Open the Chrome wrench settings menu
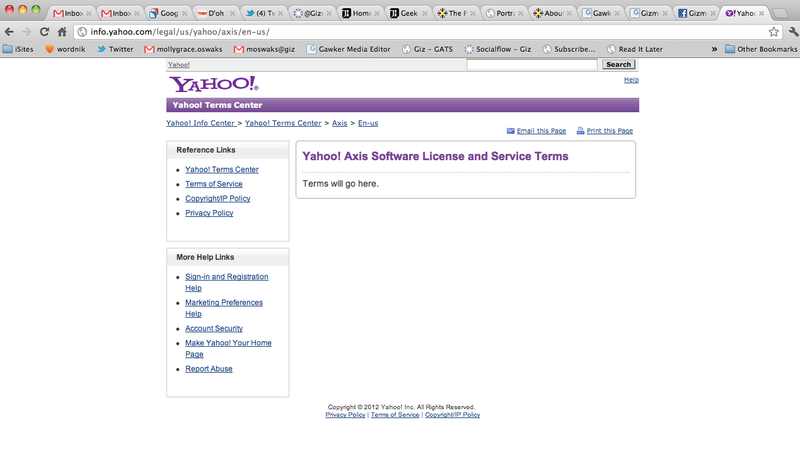 793,32
